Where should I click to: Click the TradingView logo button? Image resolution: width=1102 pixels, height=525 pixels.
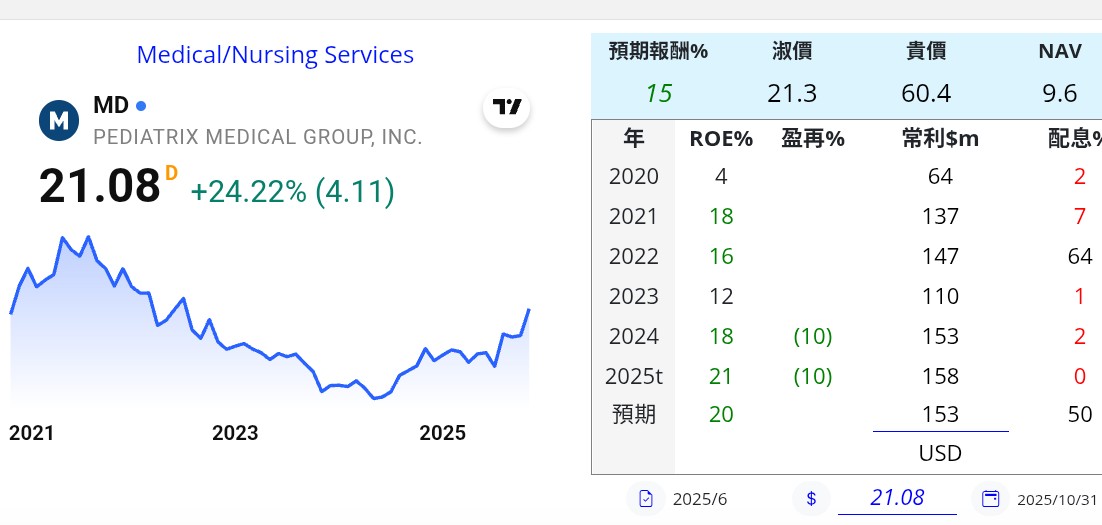pos(507,108)
